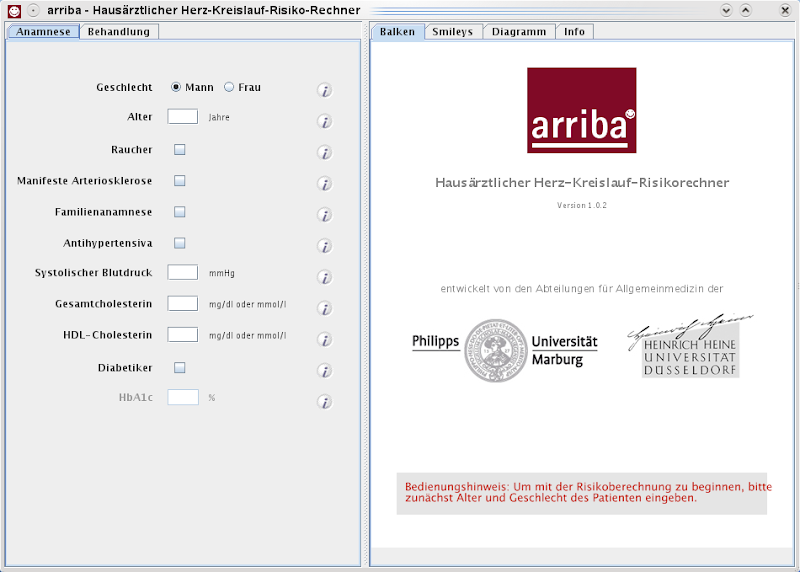Click Systolischer Blutdruck input field
The width and height of the screenshot is (800, 572).
[x=183, y=272]
